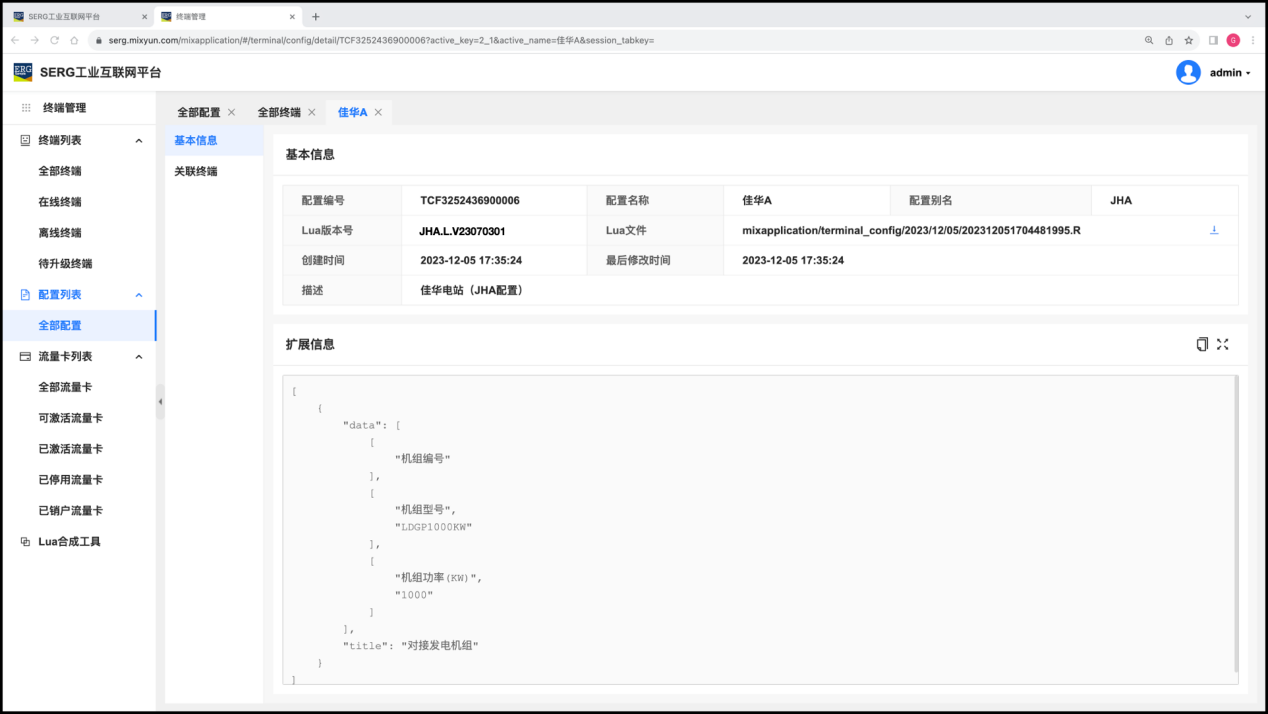The height and width of the screenshot is (714, 1268).
Task: Expand extended info to fullscreen
Action: pos(1223,344)
